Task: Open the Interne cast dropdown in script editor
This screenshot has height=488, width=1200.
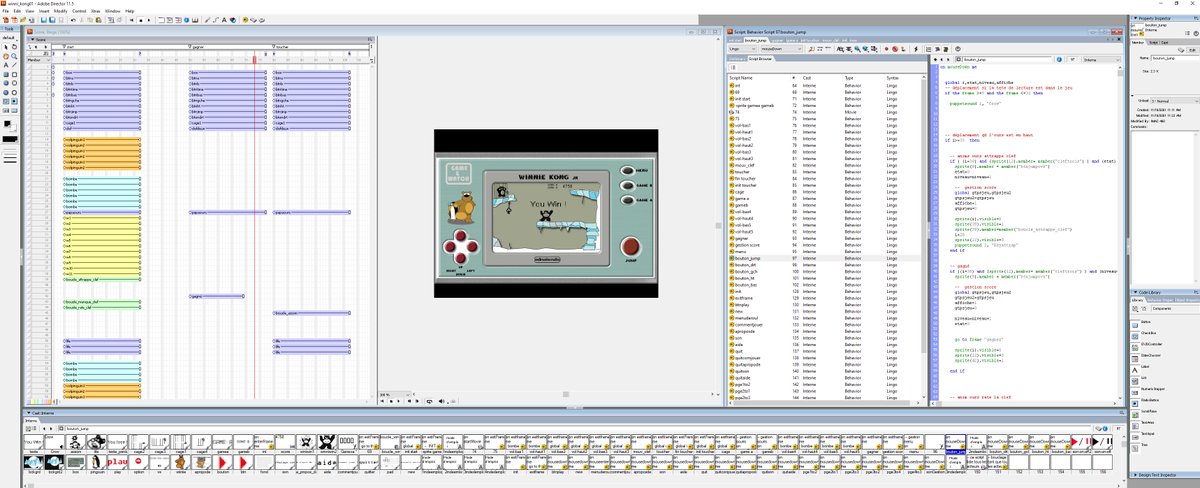Action: click(1101, 60)
